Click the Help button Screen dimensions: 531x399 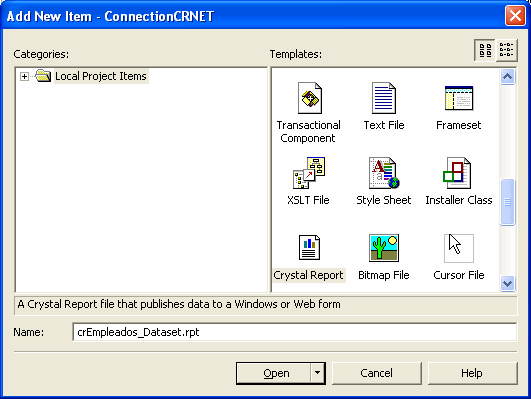(x=472, y=373)
